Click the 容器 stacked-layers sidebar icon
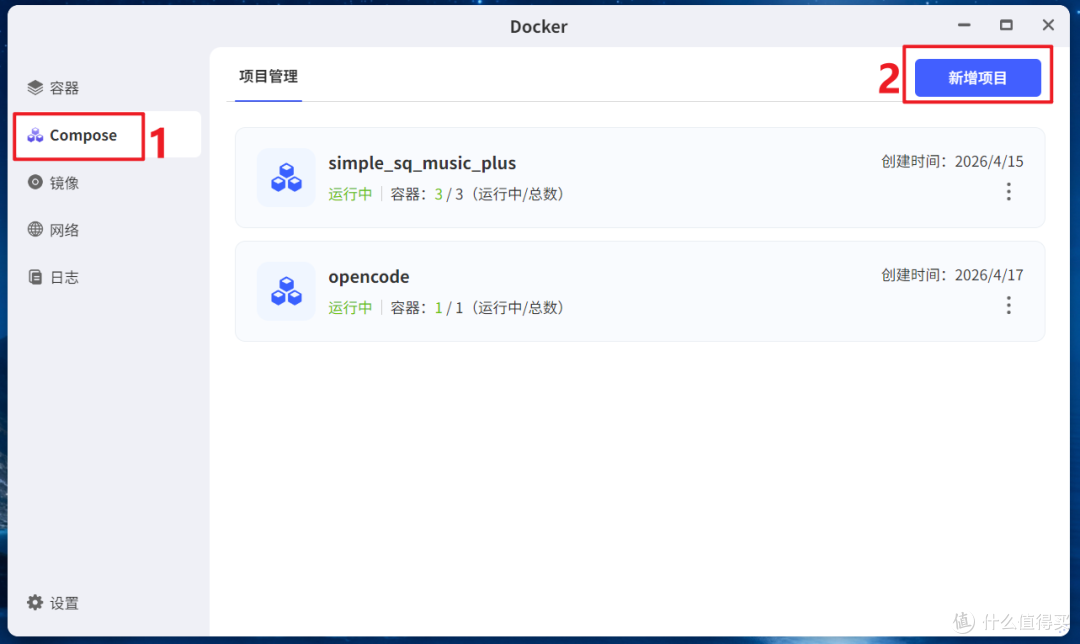Screen dimensions: 1080x644 click(35, 87)
